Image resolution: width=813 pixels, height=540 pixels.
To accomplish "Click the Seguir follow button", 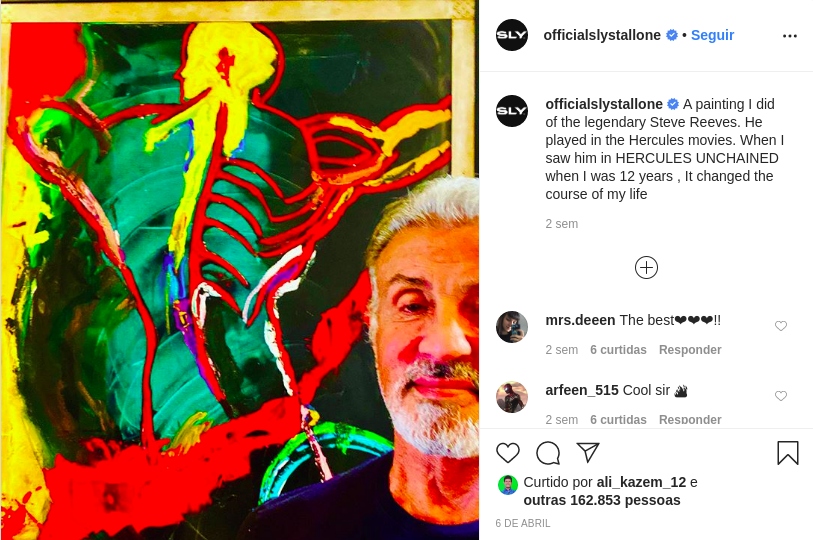I will pos(712,35).
